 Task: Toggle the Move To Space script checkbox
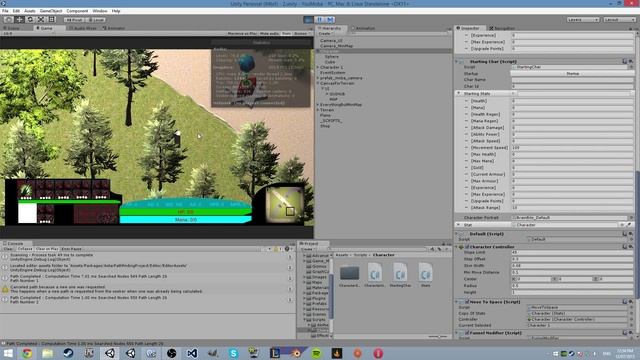point(467,302)
